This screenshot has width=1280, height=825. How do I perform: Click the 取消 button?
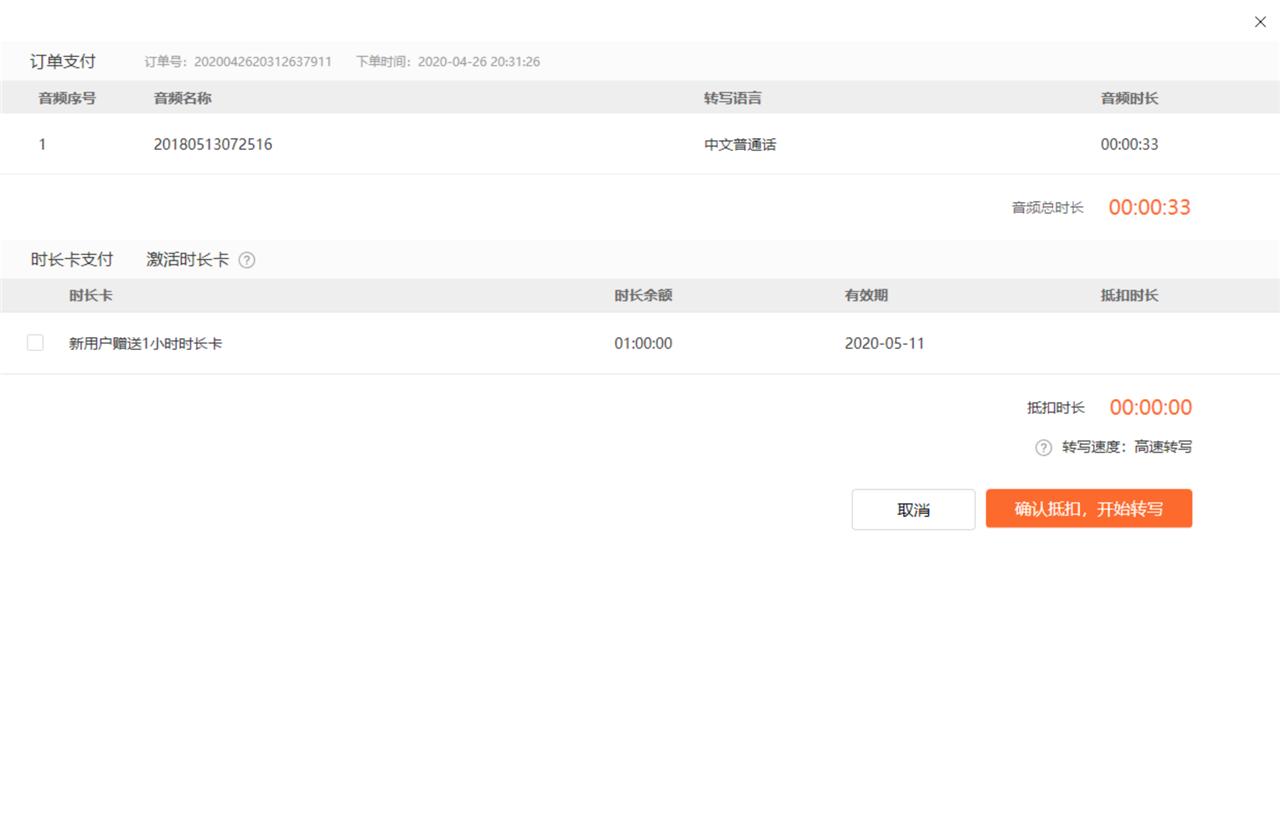pyautogui.click(x=913, y=509)
